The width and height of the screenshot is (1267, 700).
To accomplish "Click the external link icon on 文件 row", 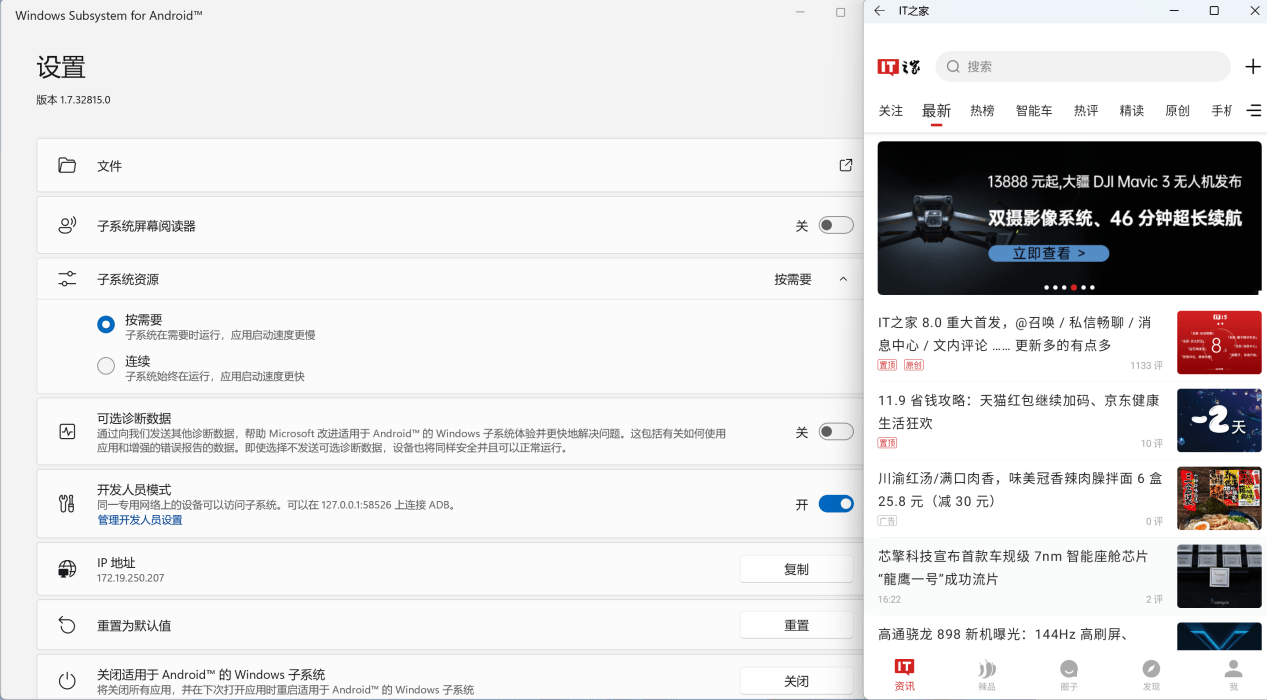I will coord(844,165).
